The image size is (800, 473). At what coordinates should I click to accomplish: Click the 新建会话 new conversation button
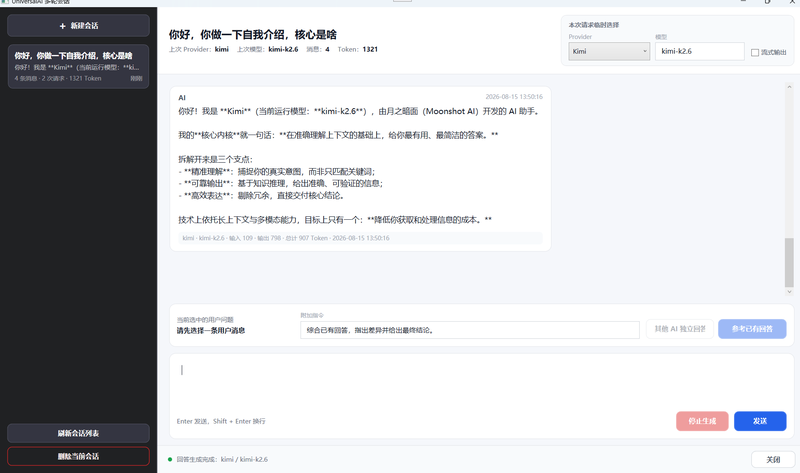78,26
